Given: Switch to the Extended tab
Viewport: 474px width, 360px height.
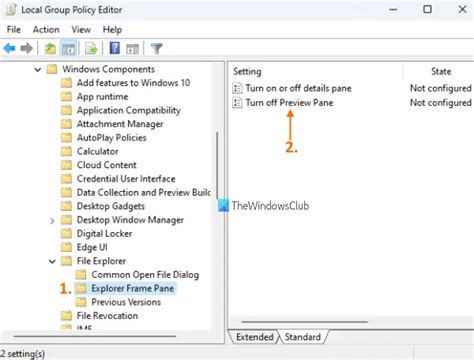Looking at the screenshot, I should click(254, 337).
